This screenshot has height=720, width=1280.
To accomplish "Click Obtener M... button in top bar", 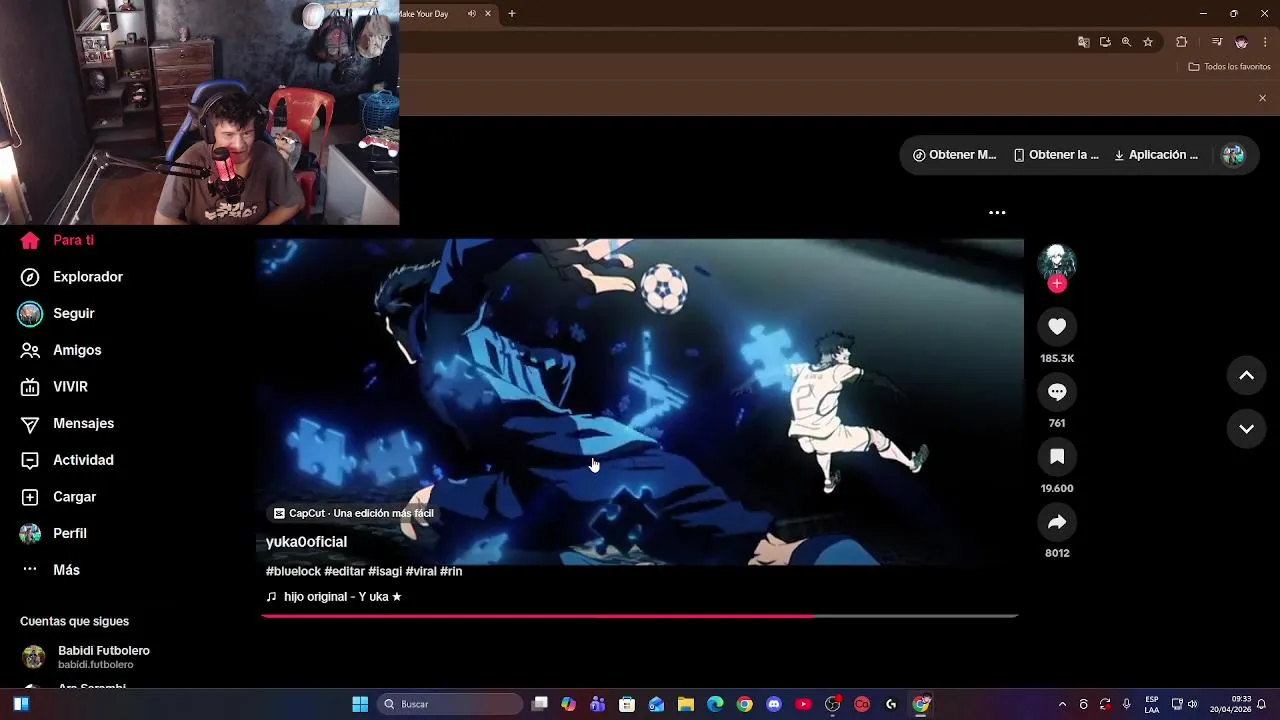I will pyautogui.click(x=954, y=155).
